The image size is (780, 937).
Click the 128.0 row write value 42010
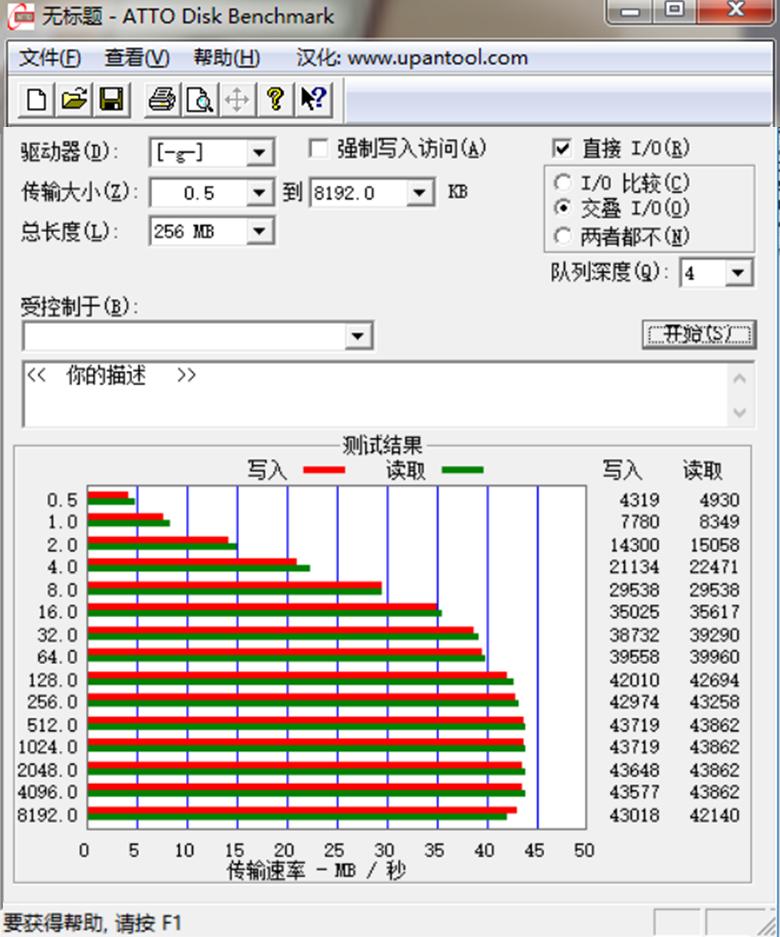pyautogui.click(x=634, y=680)
